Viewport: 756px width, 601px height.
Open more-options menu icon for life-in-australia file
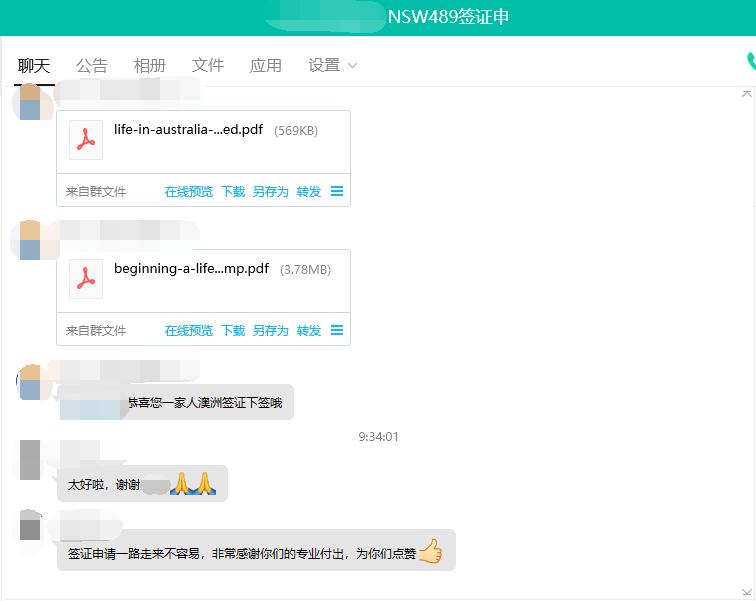click(x=337, y=191)
